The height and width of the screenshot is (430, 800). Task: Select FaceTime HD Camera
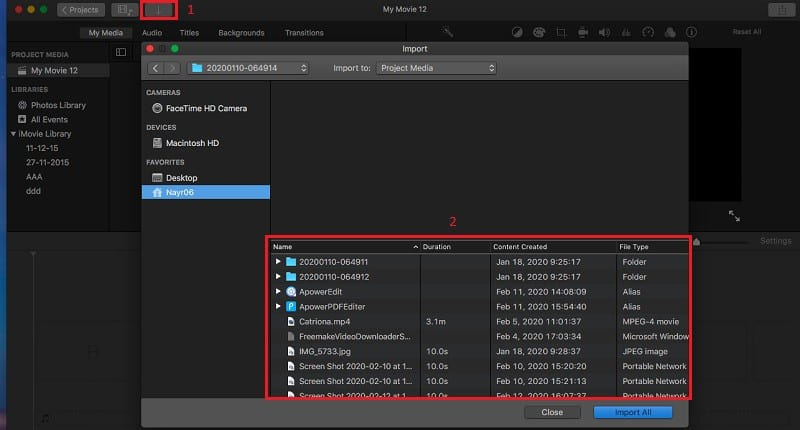click(x=206, y=108)
